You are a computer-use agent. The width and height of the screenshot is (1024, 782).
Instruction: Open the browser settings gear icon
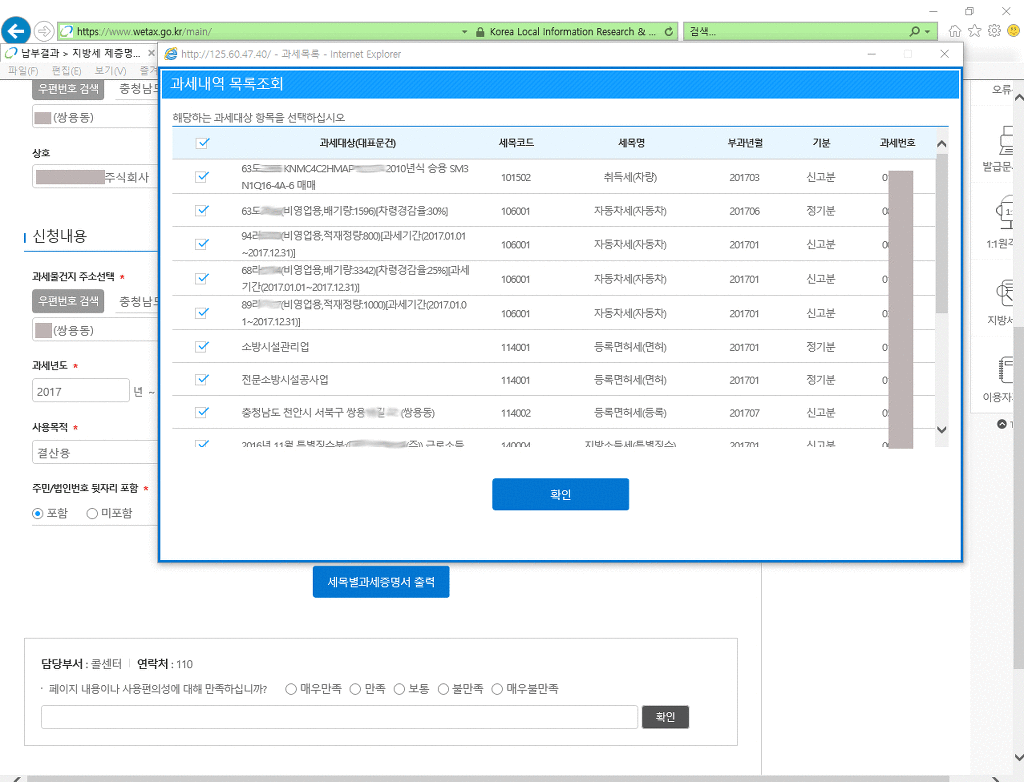tap(993, 31)
